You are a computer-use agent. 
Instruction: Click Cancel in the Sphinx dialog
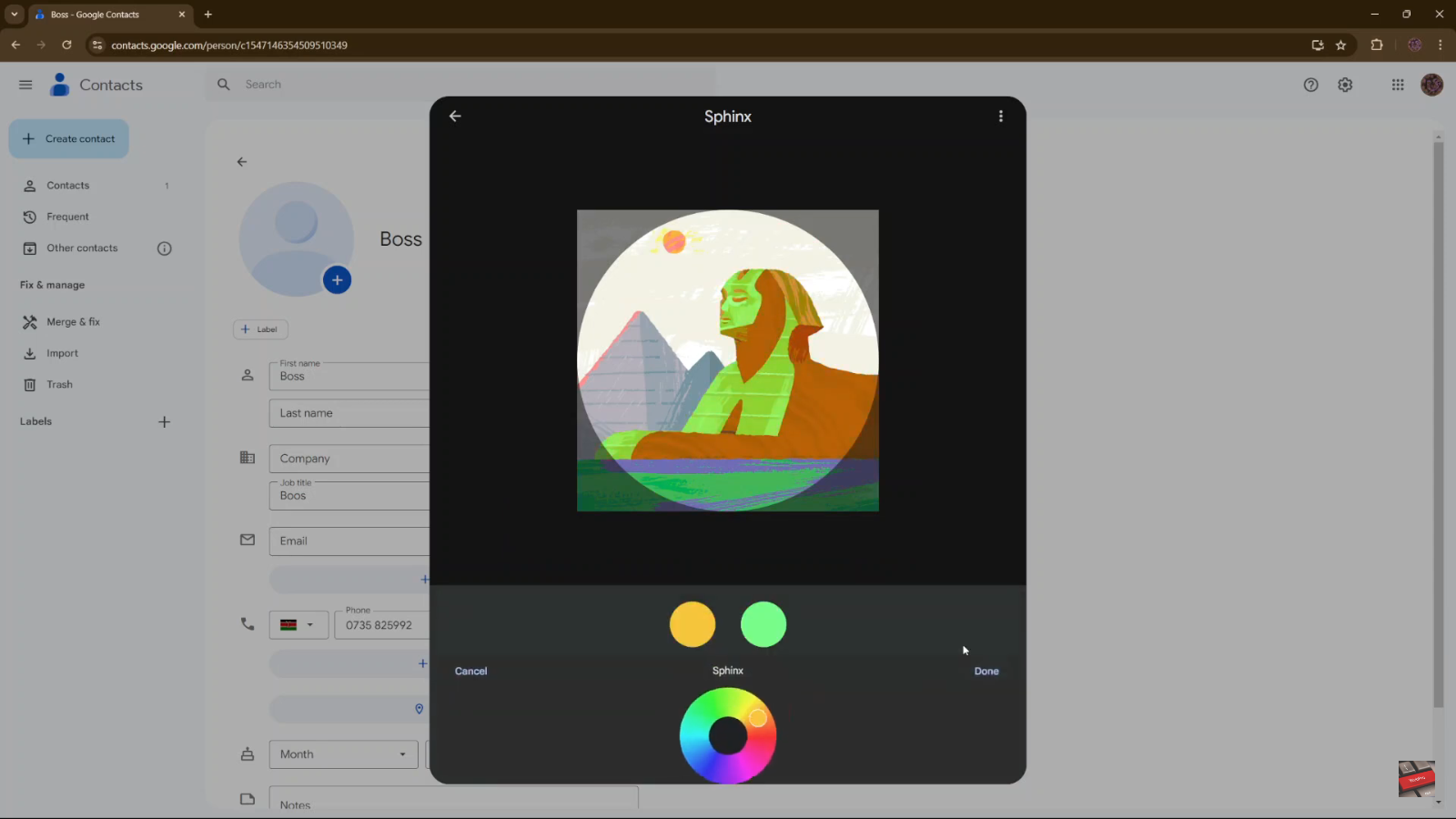(x=470, y=672)
